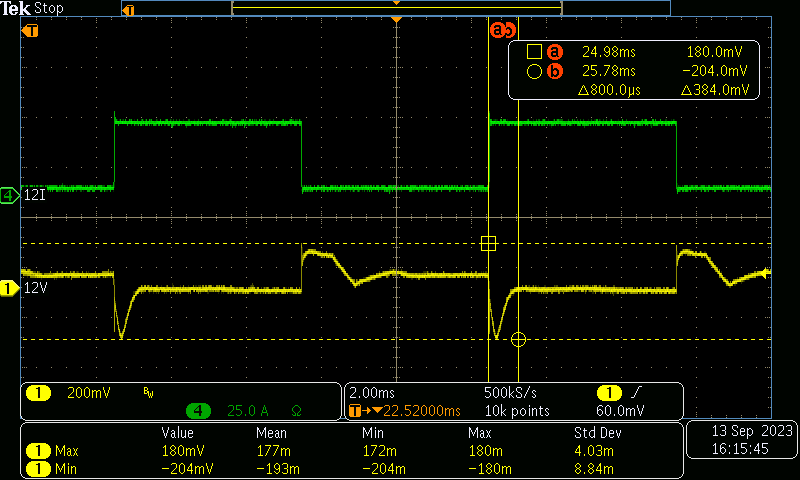The height and width of the screenshot is (480, 800).
Task: Select the square cursor a marker on the waveform
Action: 488,243
